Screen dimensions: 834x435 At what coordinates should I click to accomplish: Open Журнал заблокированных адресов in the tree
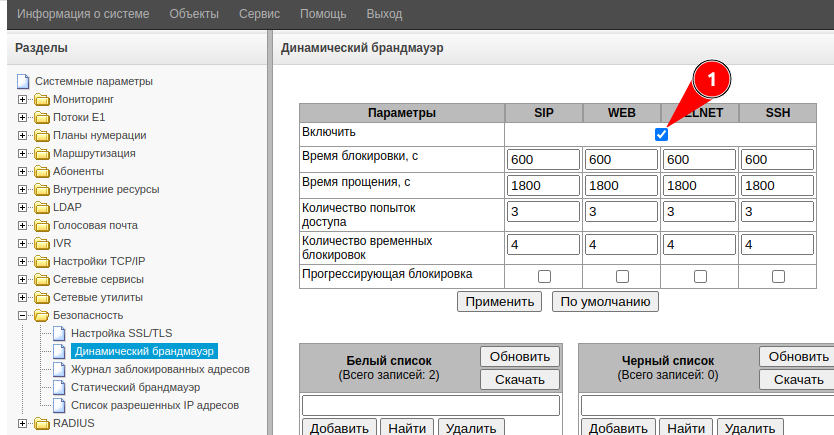pyautogui.click(x=159, y=370)
